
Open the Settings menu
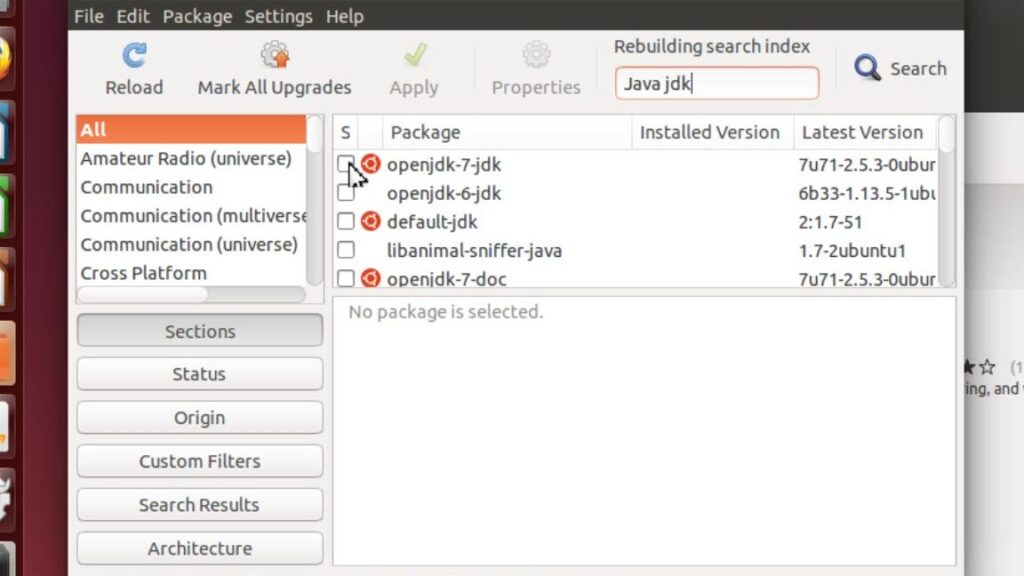tap(279, 16)
